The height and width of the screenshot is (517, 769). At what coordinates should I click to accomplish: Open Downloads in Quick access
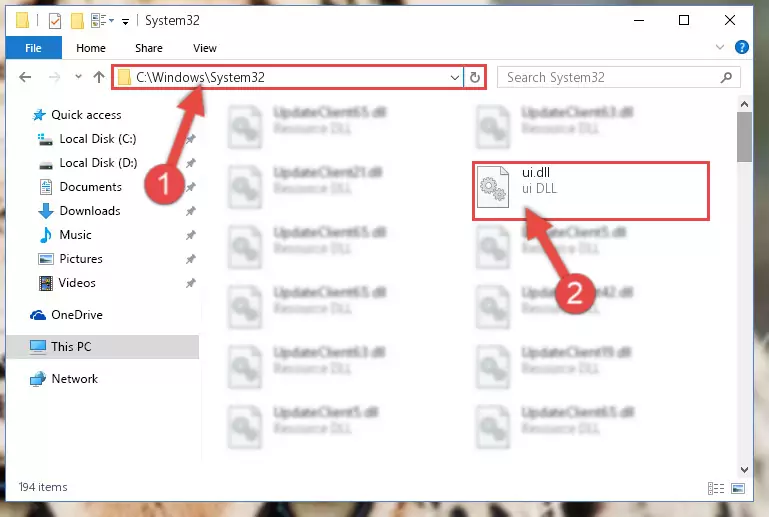click(90, 211)
